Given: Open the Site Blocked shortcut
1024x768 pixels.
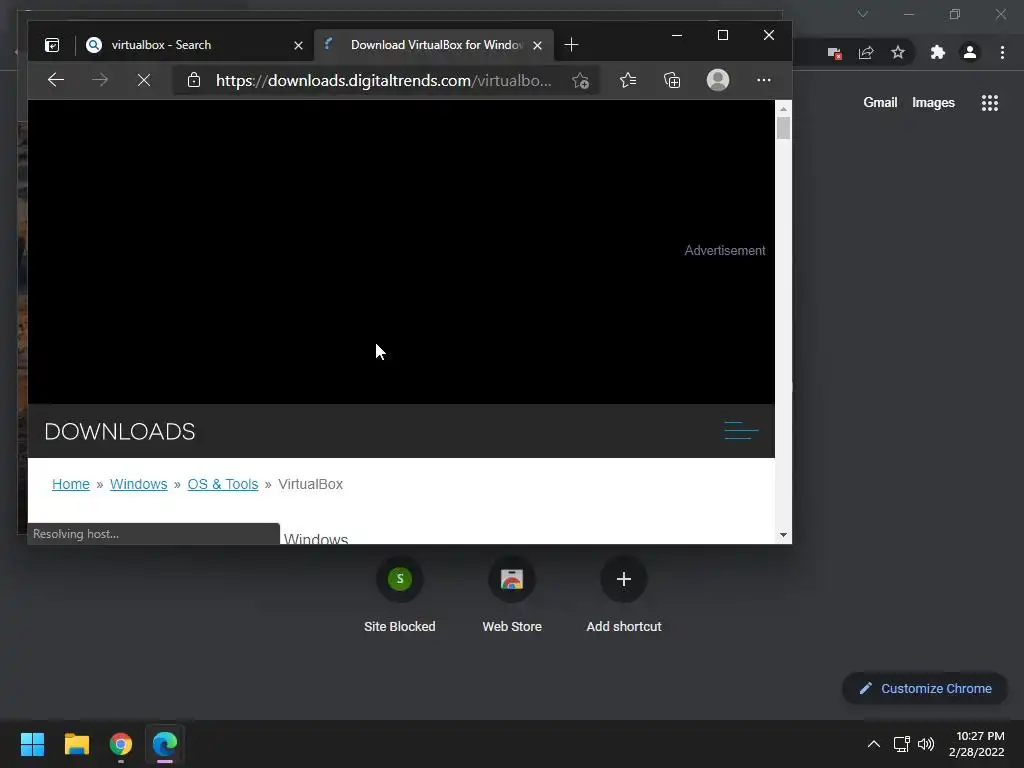Looking at the screenshot, I should tap(400, 594).
